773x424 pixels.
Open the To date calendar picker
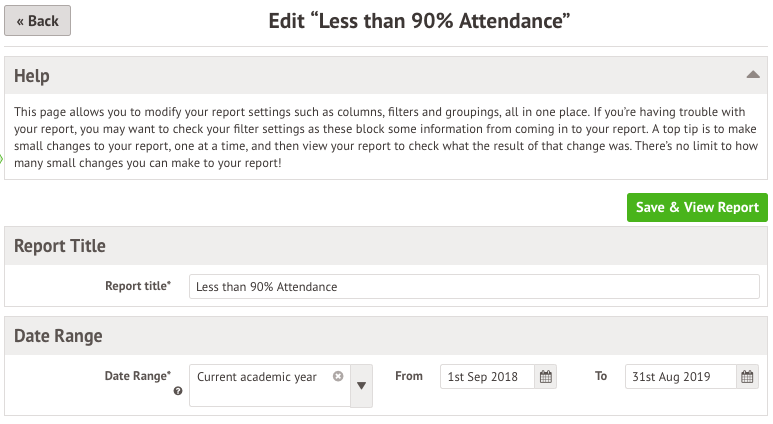747,377
